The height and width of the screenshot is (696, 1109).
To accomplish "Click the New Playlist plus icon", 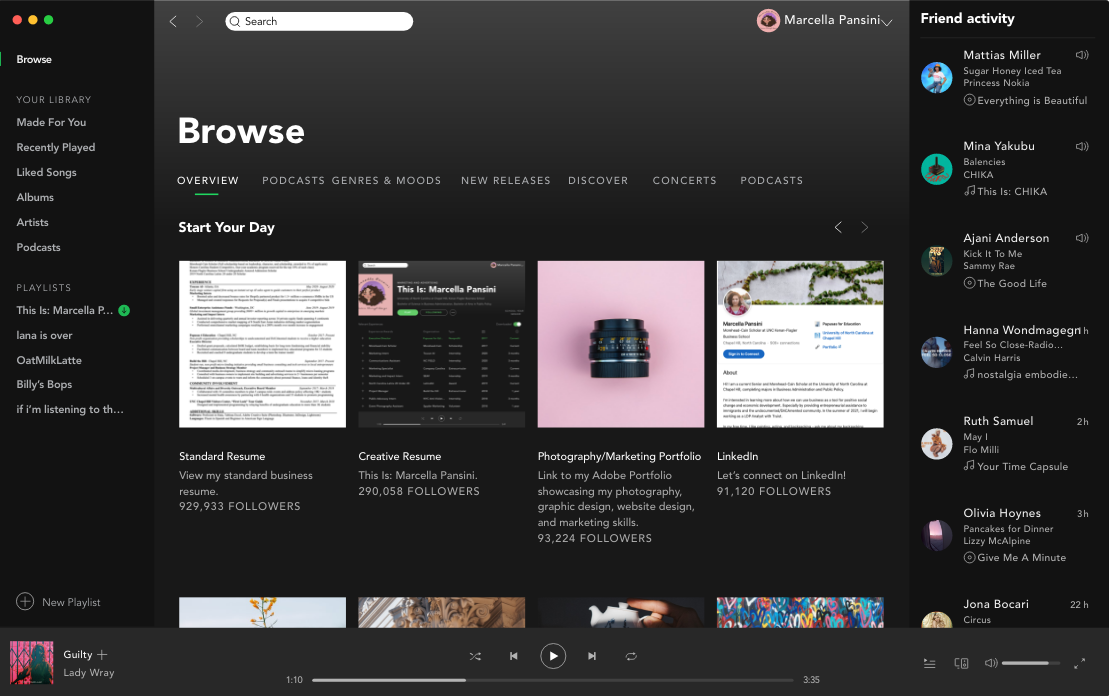I will 25,601.
